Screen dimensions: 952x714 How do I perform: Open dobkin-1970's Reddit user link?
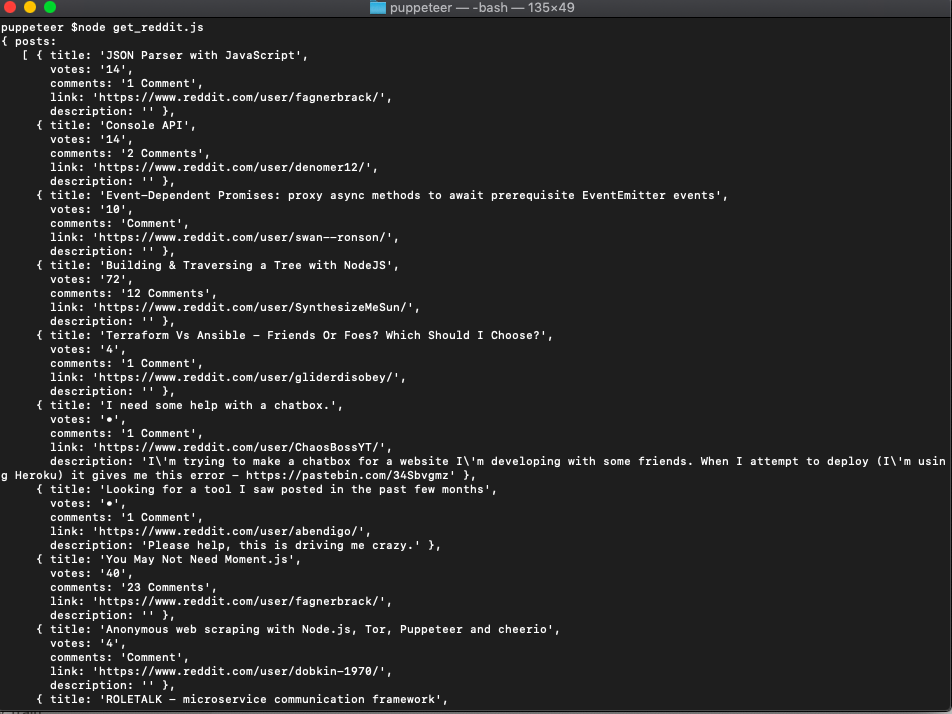coord(246,671)
